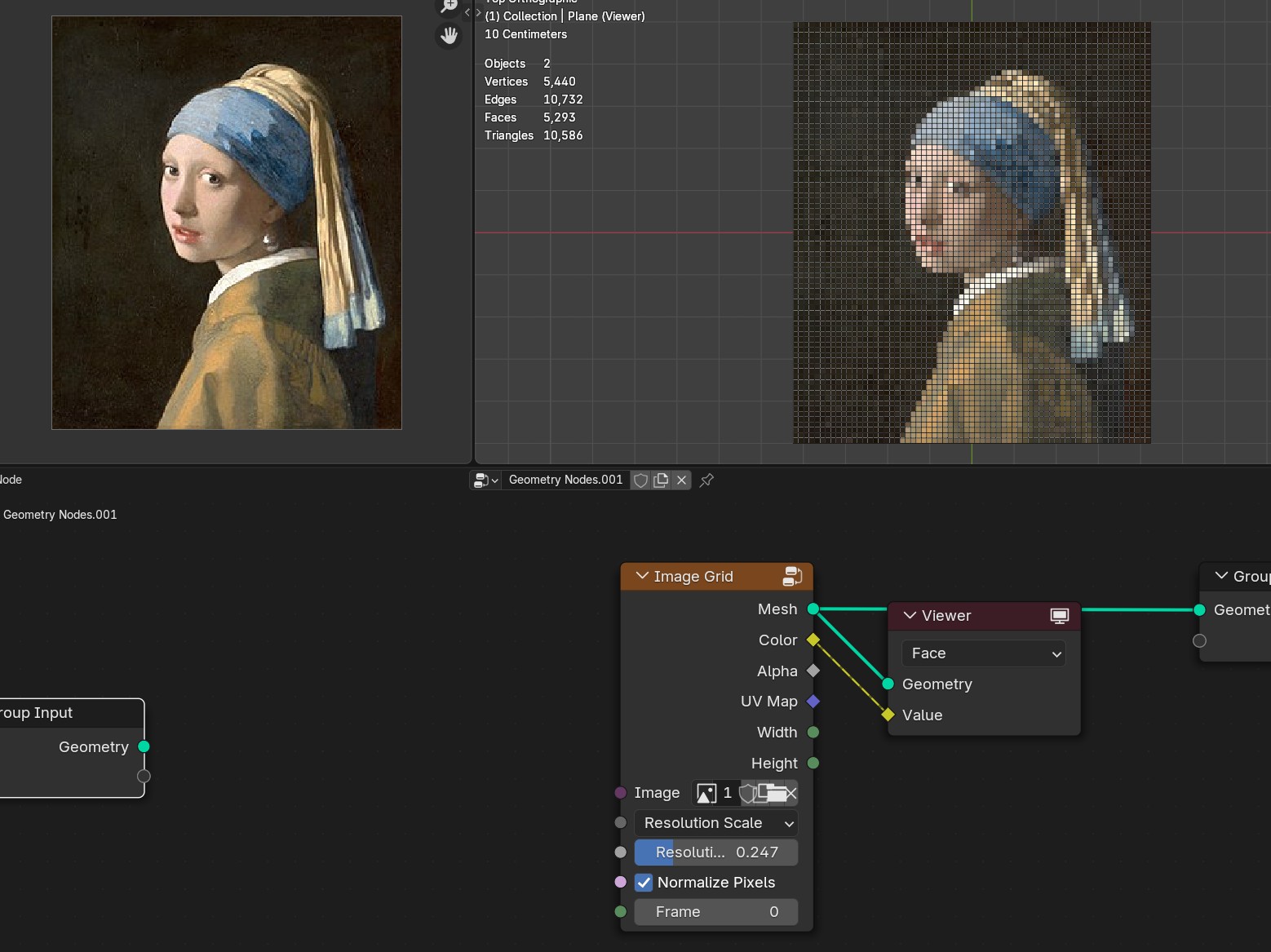This screenshot has width=1271, height=952.
Task: Uncheck the Normalize Pixels checkbox
Action: tap(644, 883)
